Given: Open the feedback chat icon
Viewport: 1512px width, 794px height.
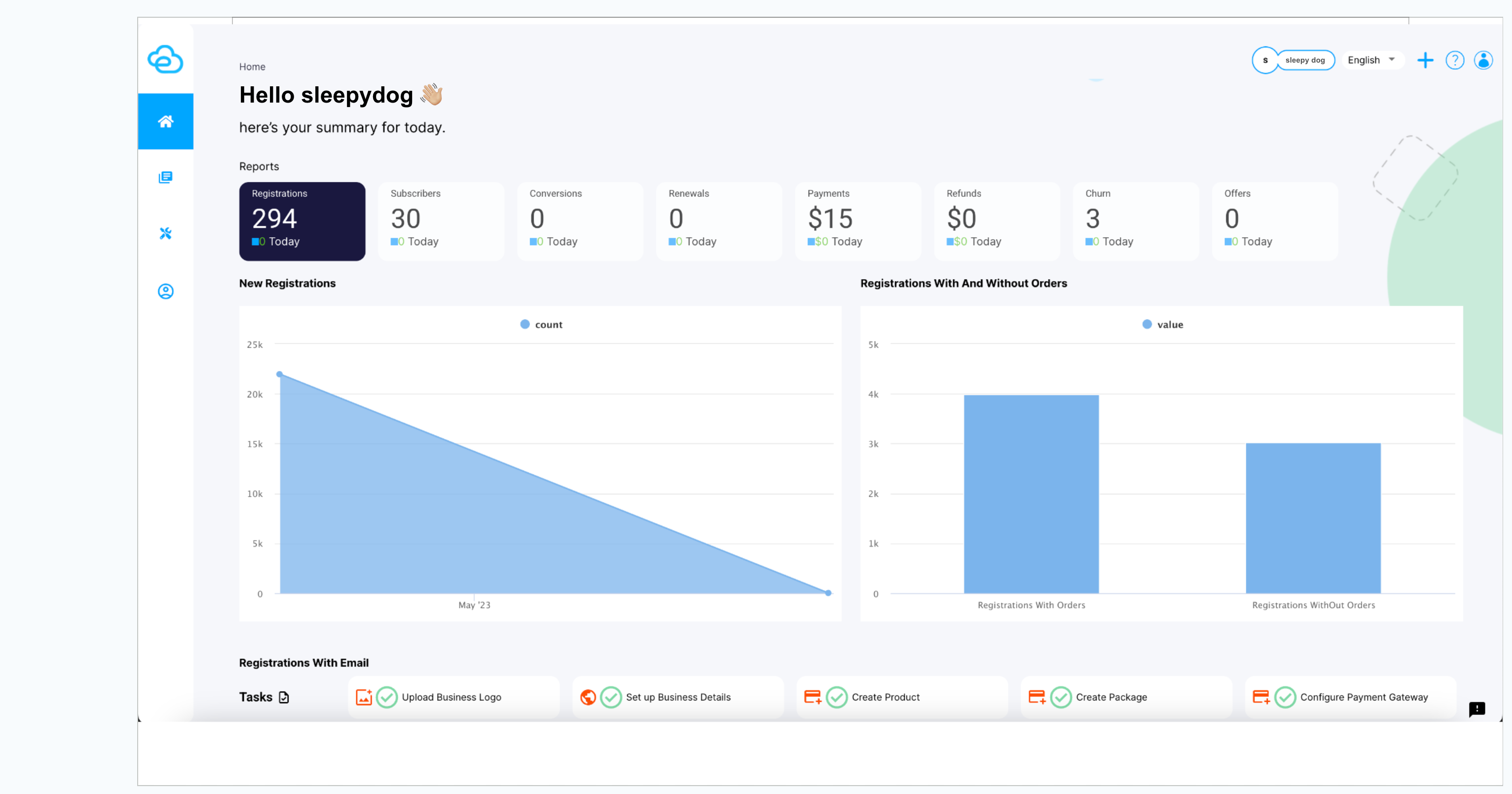Looking at the screenshot, I should pyautogui.click(x=1477, y=709).
